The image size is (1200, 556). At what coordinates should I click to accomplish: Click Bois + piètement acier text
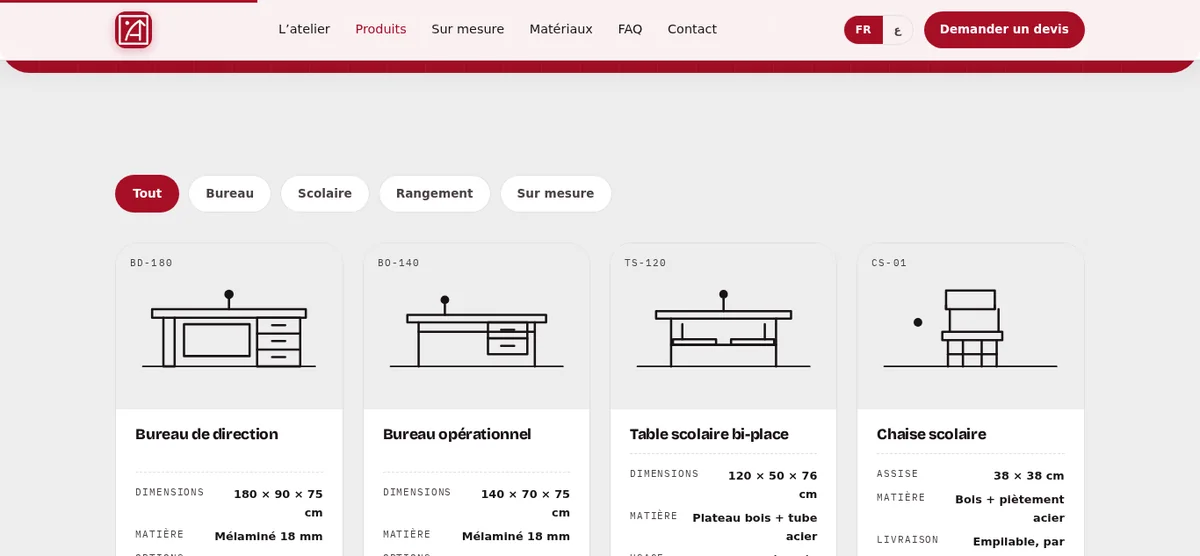[x=1010, y=508]
